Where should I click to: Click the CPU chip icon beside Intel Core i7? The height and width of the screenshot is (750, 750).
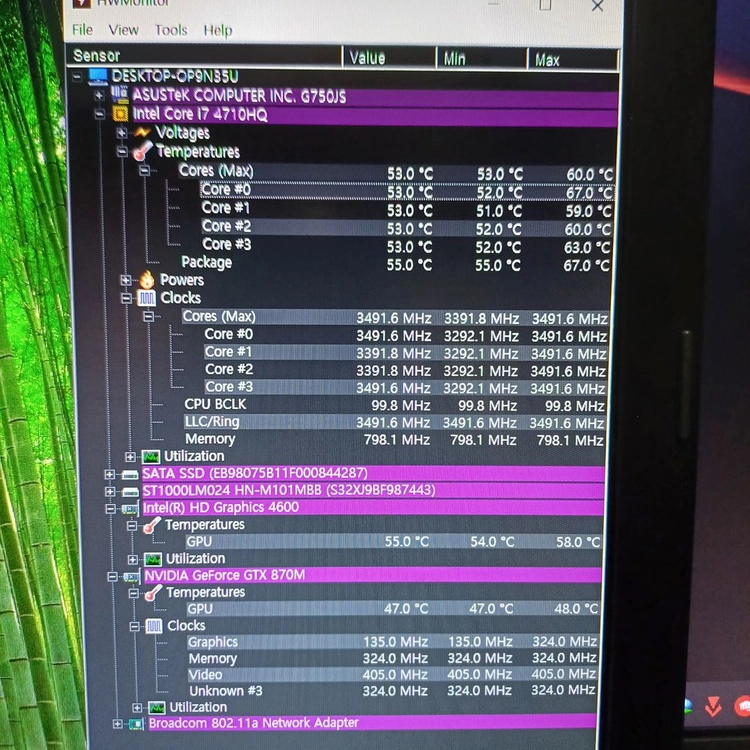pos(120,114)
